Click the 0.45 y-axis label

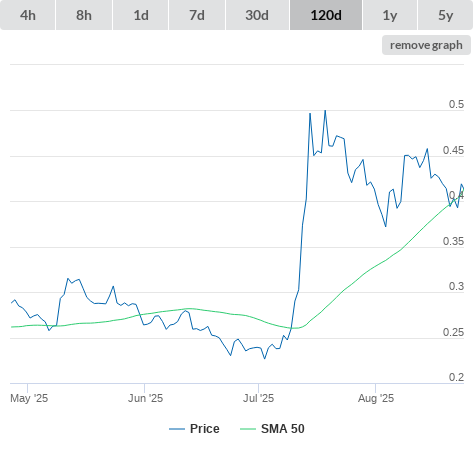pyautogui.click(x=453, y=150)
